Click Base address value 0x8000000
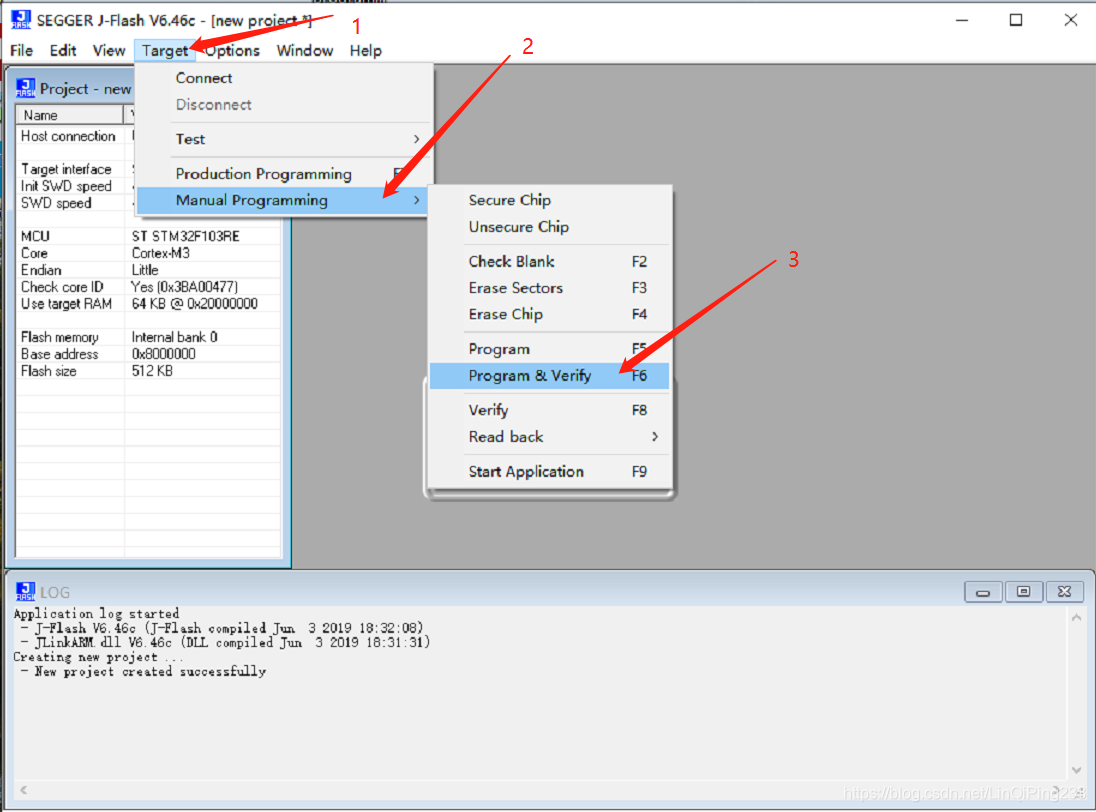Screen dimensions: 1096x812 coord(164,354)
